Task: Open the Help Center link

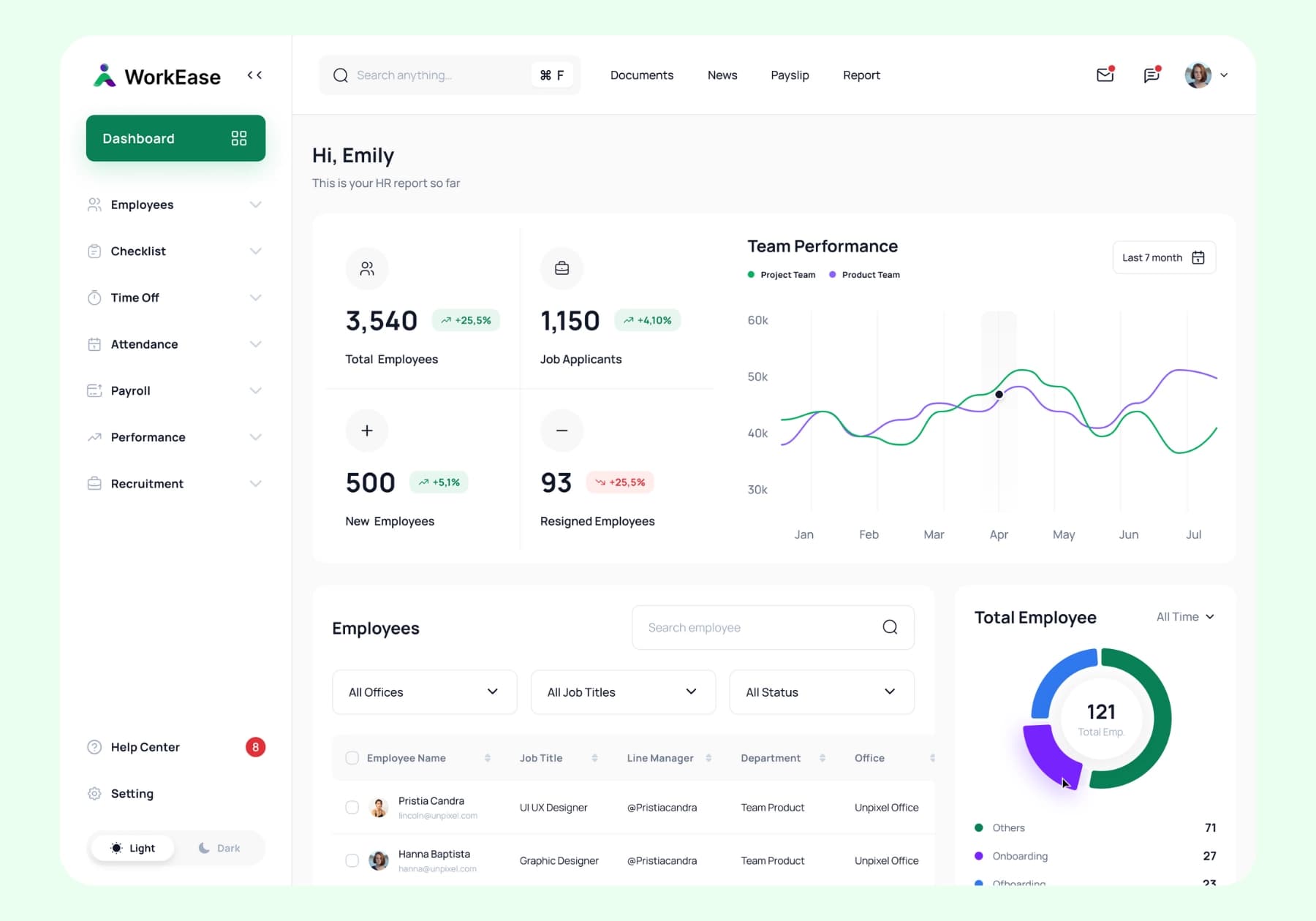Action: (145, 747)
